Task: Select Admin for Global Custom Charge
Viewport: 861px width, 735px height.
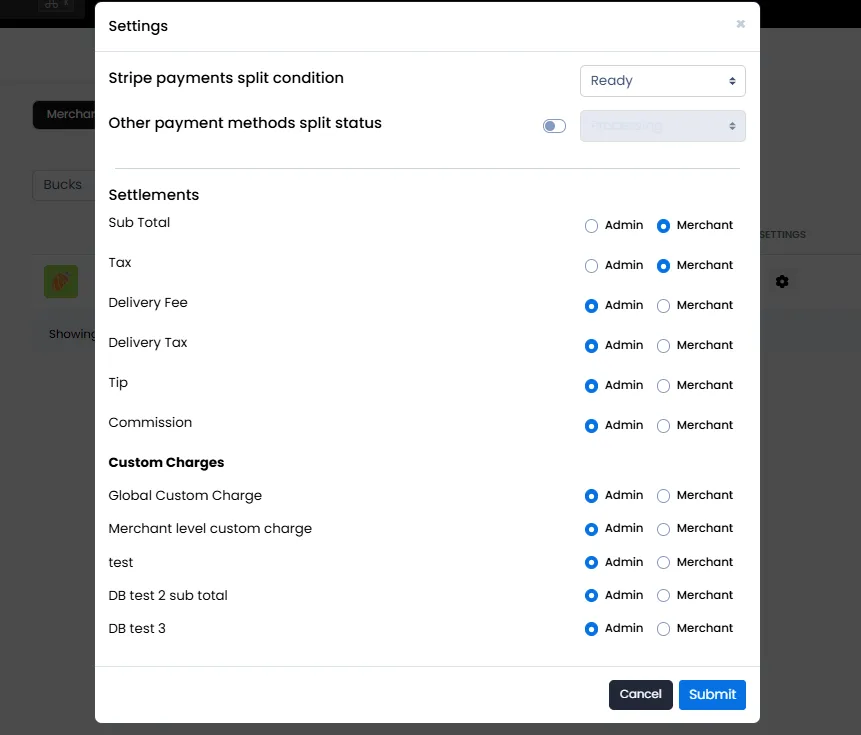Action: (x=591, y=496)
